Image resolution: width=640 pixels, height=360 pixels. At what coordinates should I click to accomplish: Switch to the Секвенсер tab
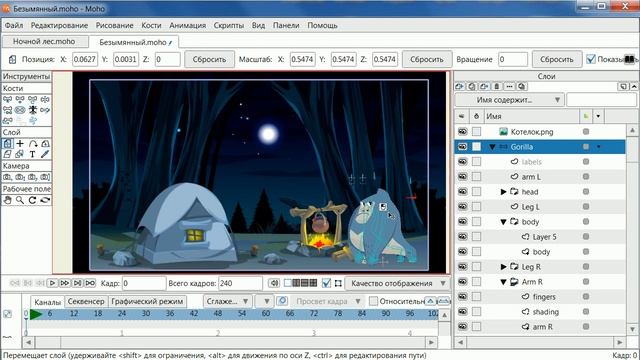tap(86, 301)
